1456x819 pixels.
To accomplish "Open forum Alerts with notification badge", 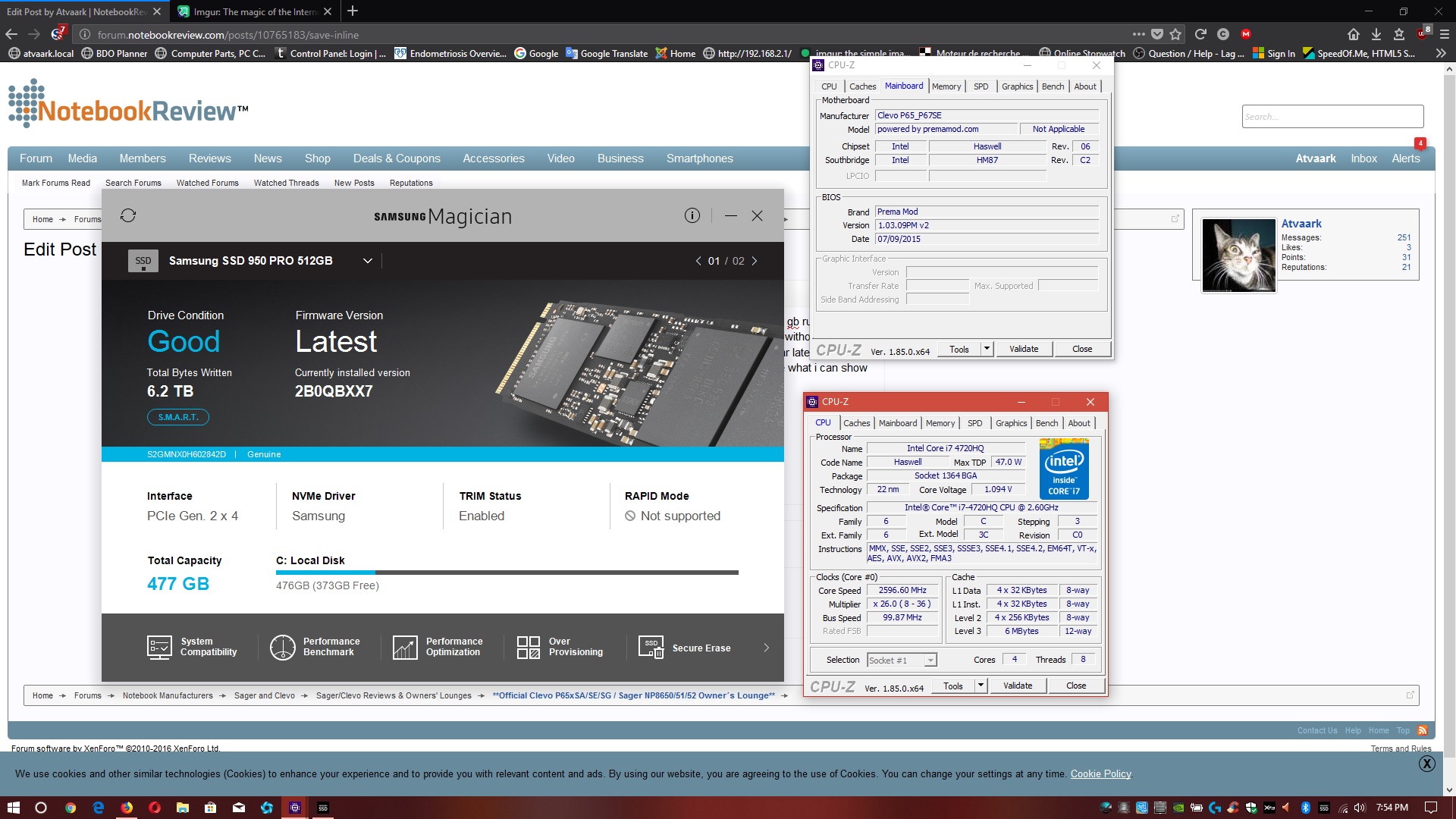I will pos(1405,158).
